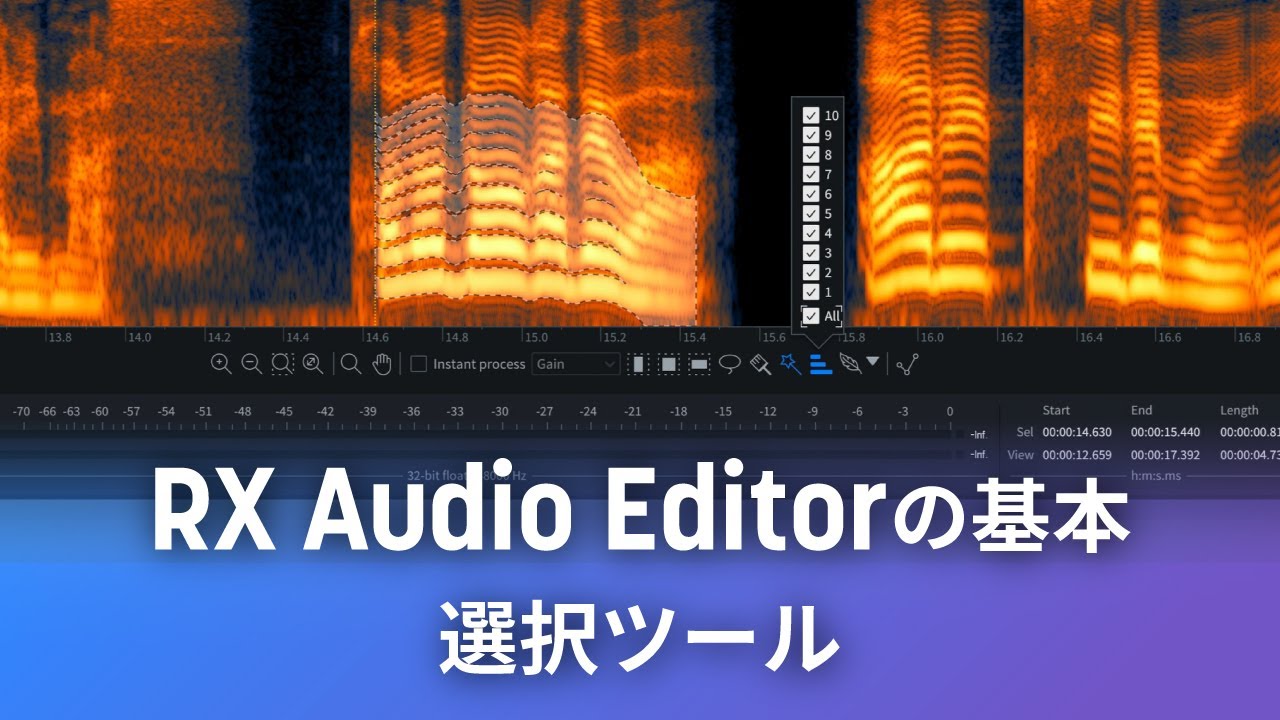The image size is (1280, 720).
Task: Select the Time selection tool
Action: pos(638,364)
